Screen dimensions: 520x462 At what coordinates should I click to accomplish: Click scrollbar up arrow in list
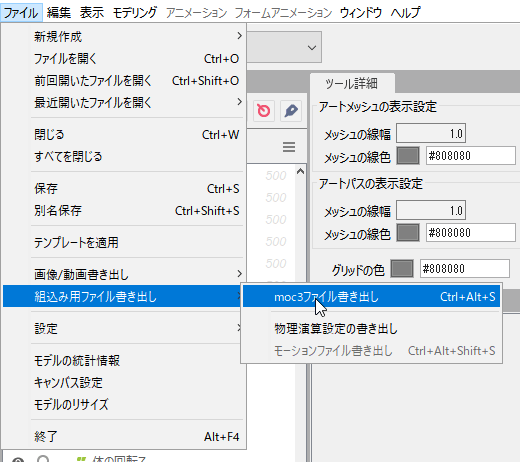pos(300,172)
